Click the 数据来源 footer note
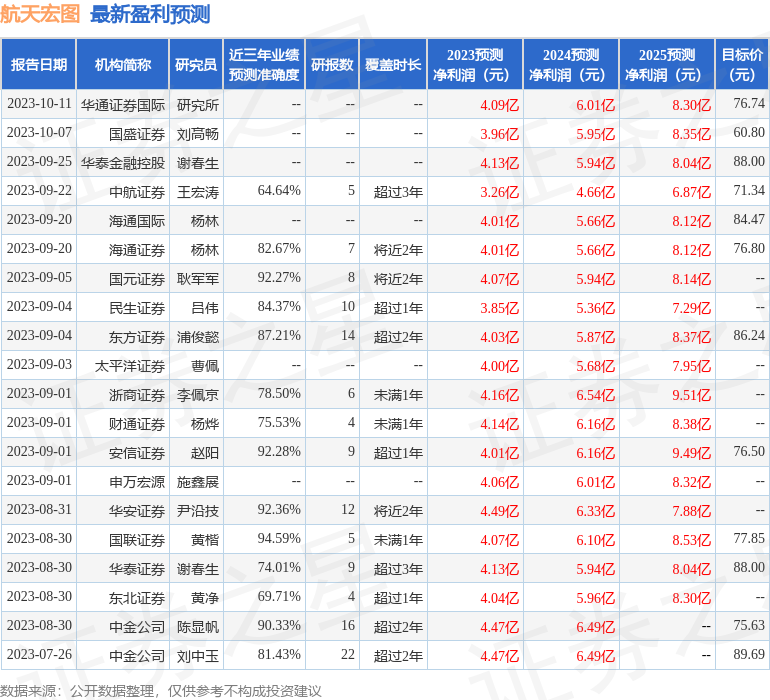 161,691
